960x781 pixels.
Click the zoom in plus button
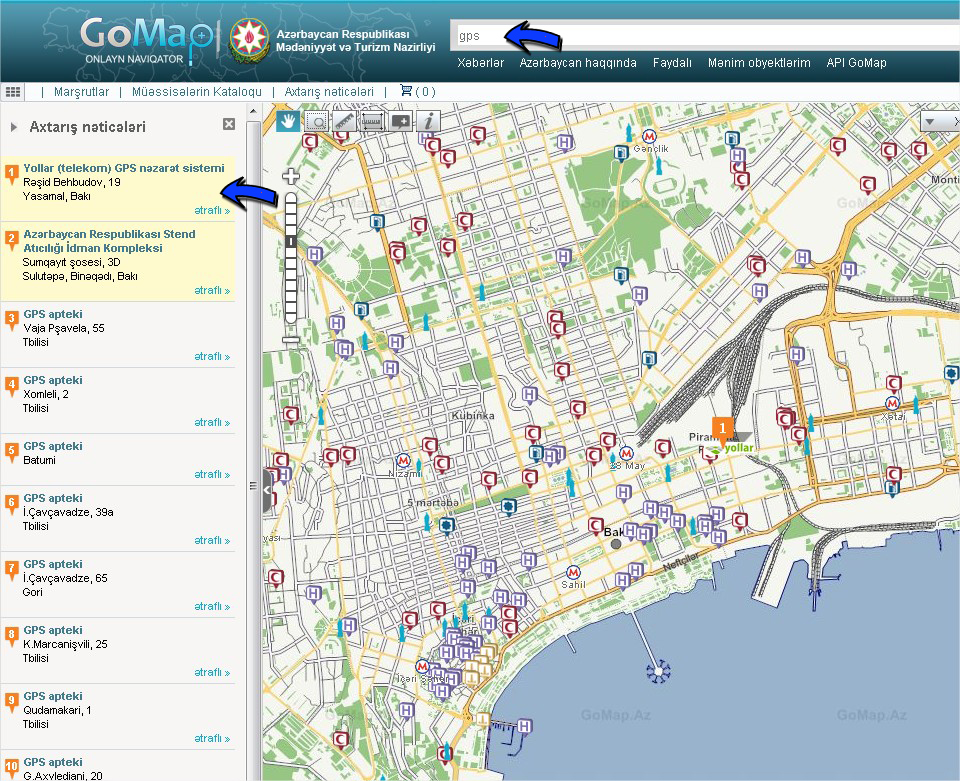291,177
